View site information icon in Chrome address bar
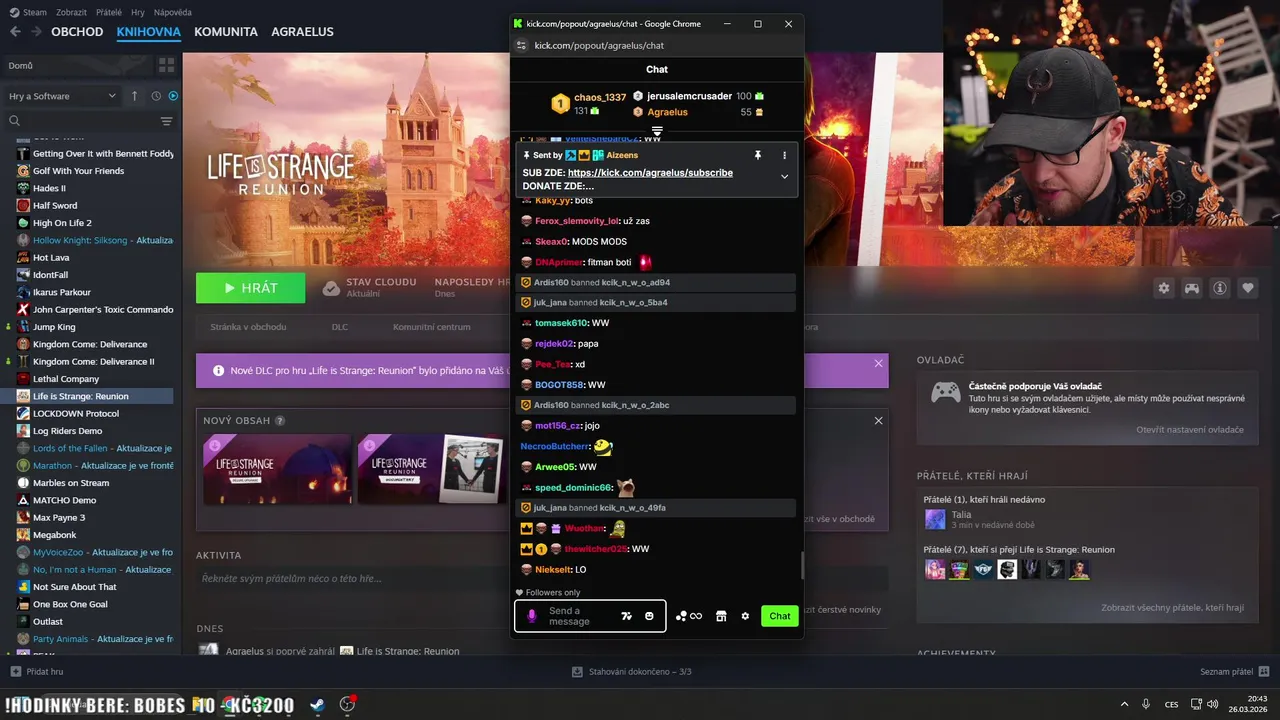This screenshot has height=720, width=1280. tap(521, 45)
